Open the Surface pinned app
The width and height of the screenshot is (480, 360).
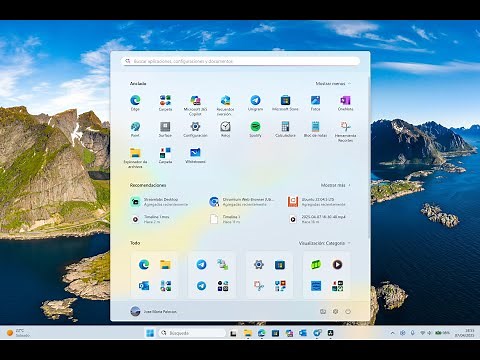165,129
